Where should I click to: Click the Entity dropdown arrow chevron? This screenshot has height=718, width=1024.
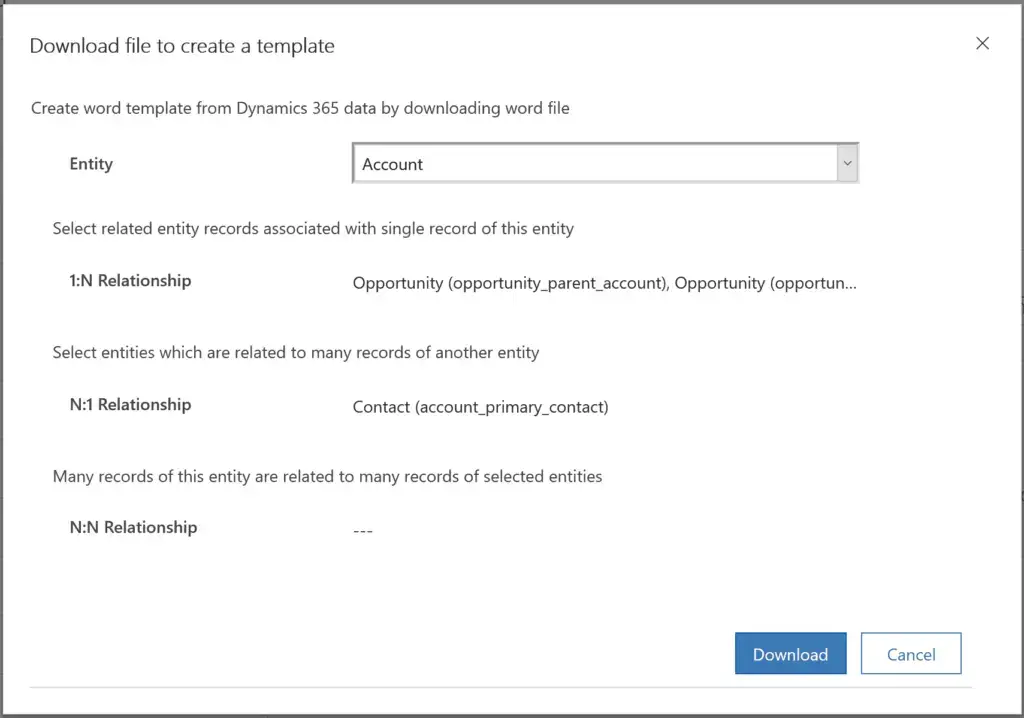pyautogui.click(x=847, y=163)
